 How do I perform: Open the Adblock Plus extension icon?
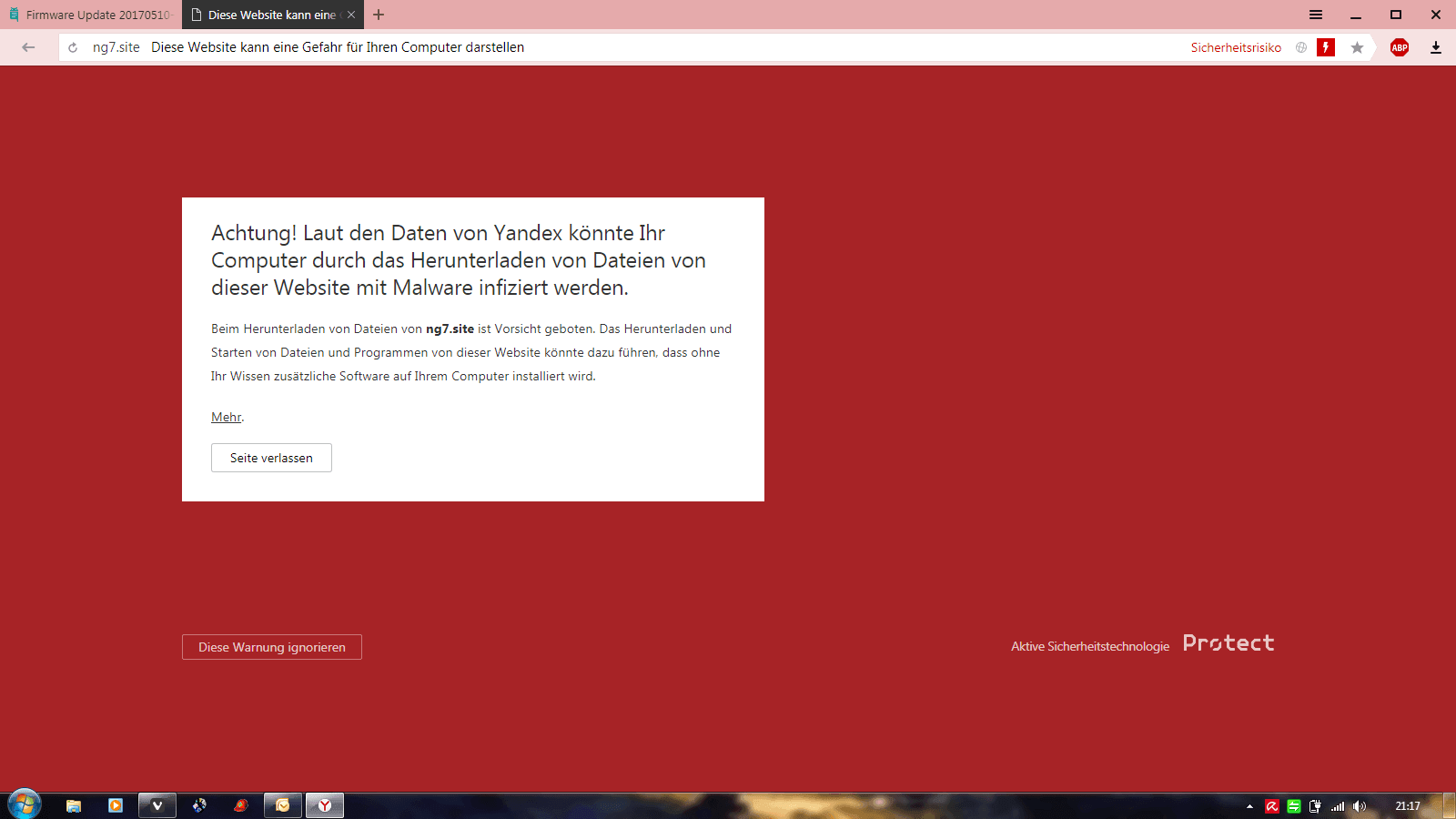1400,47
